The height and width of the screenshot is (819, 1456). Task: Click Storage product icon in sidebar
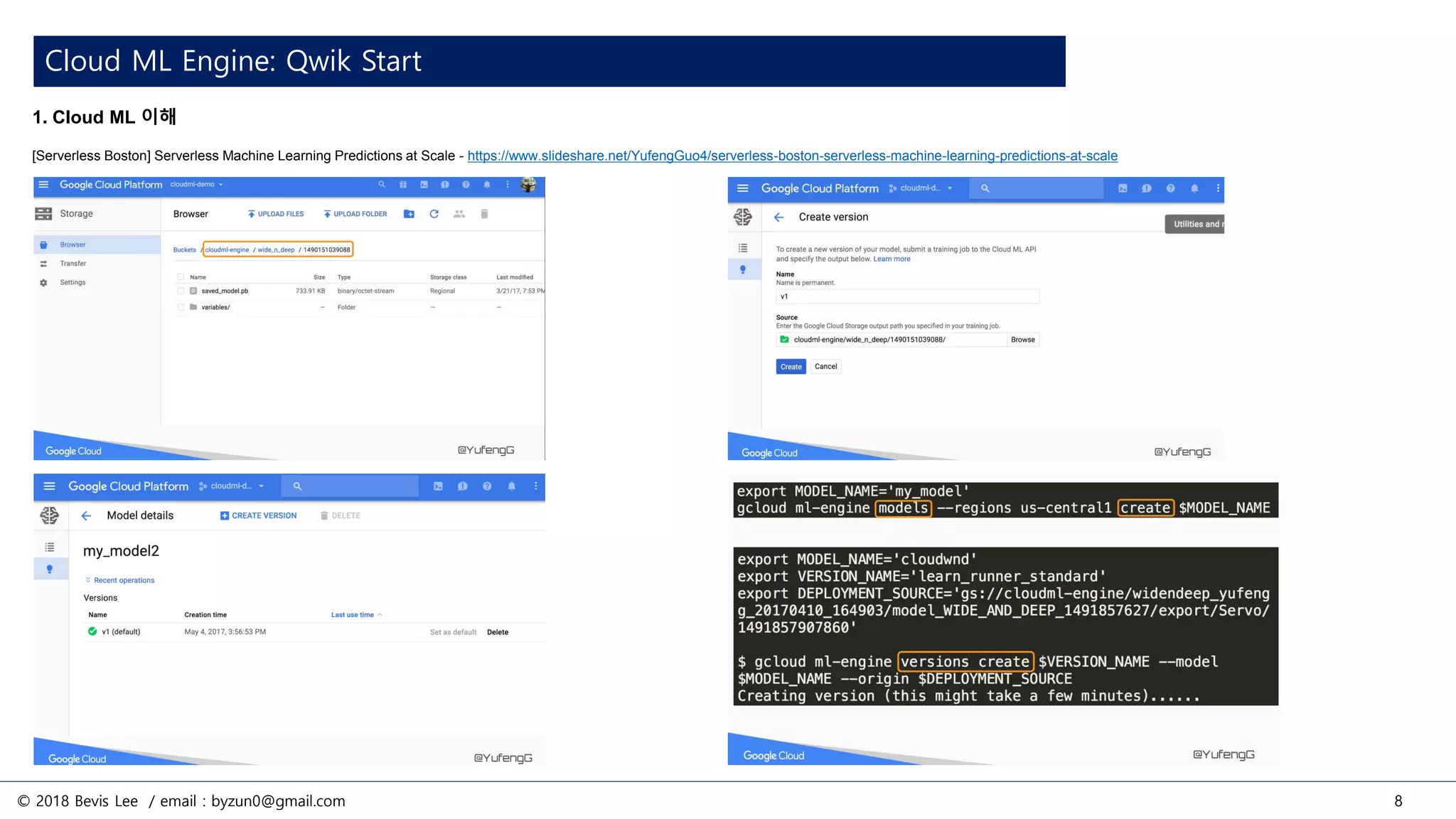click(43, 214)
